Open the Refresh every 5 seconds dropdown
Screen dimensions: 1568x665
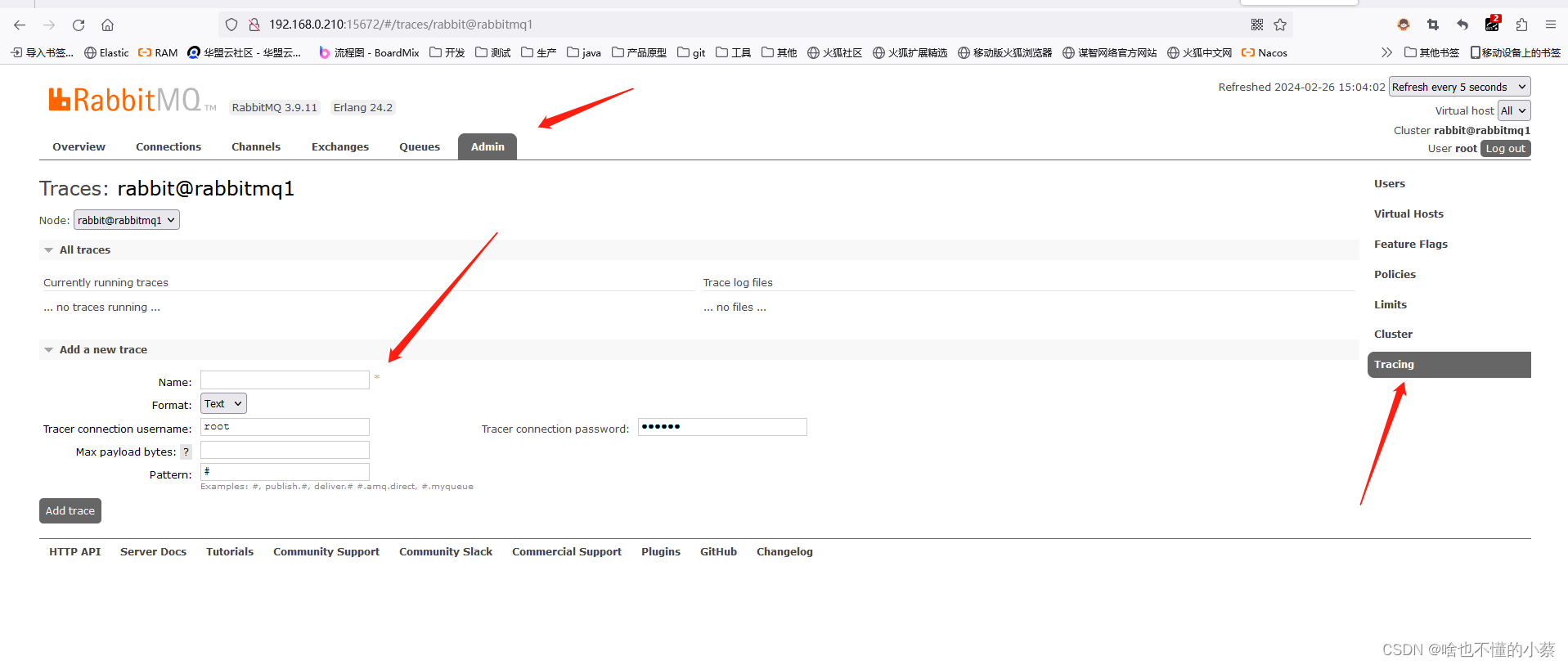(1460, 87)
